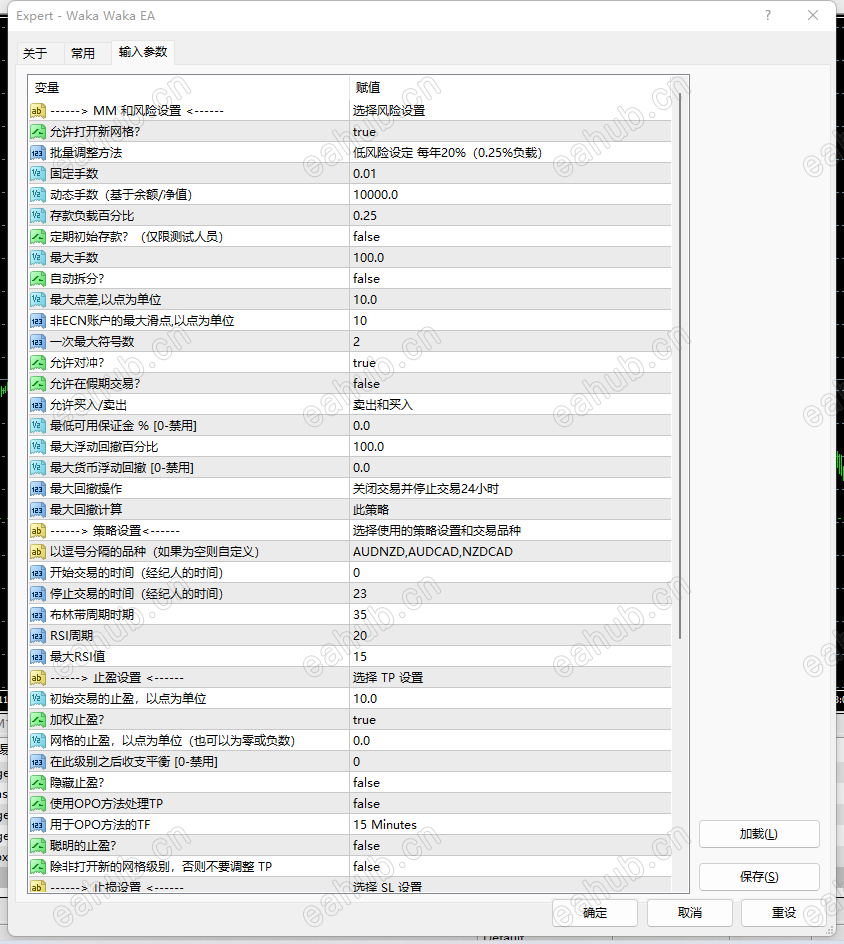Click the icon beside 最大RSI值
This screenshot has width=844, height=944.
click(x=37, y=657)
